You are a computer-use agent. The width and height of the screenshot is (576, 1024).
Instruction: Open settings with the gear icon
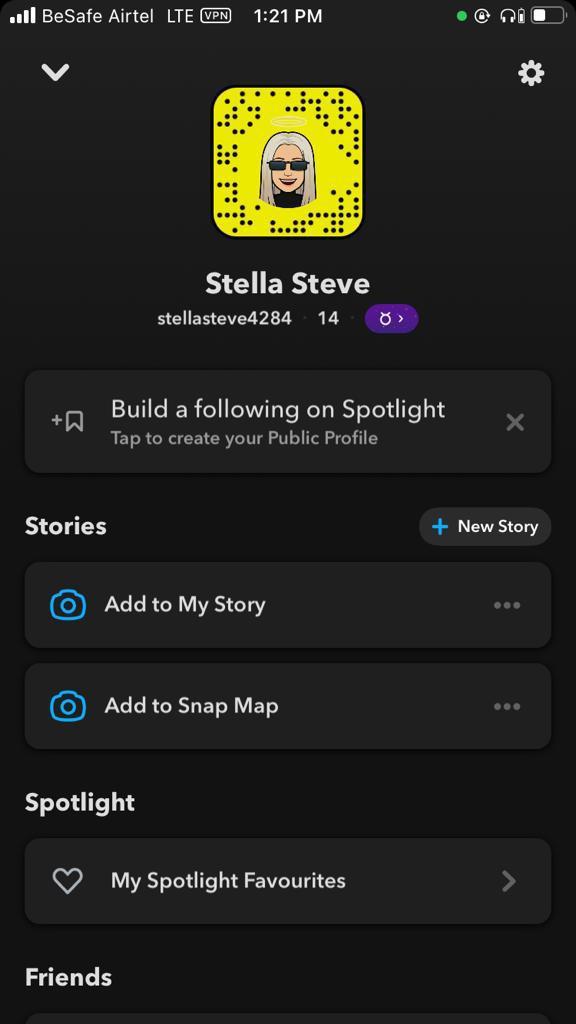531,73
